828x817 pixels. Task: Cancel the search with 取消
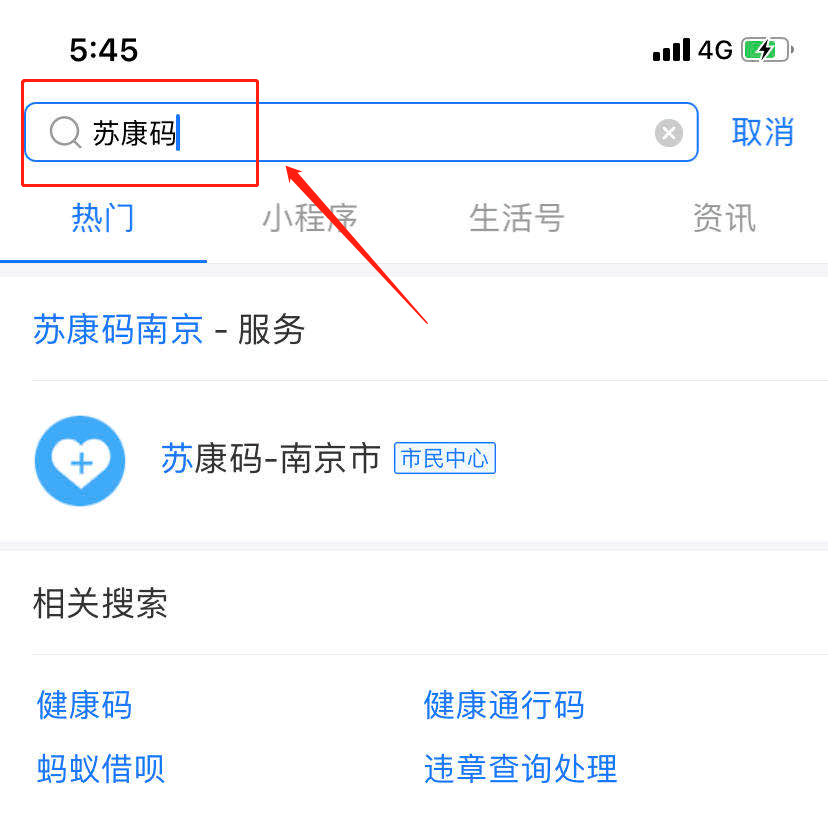(763, 132)
